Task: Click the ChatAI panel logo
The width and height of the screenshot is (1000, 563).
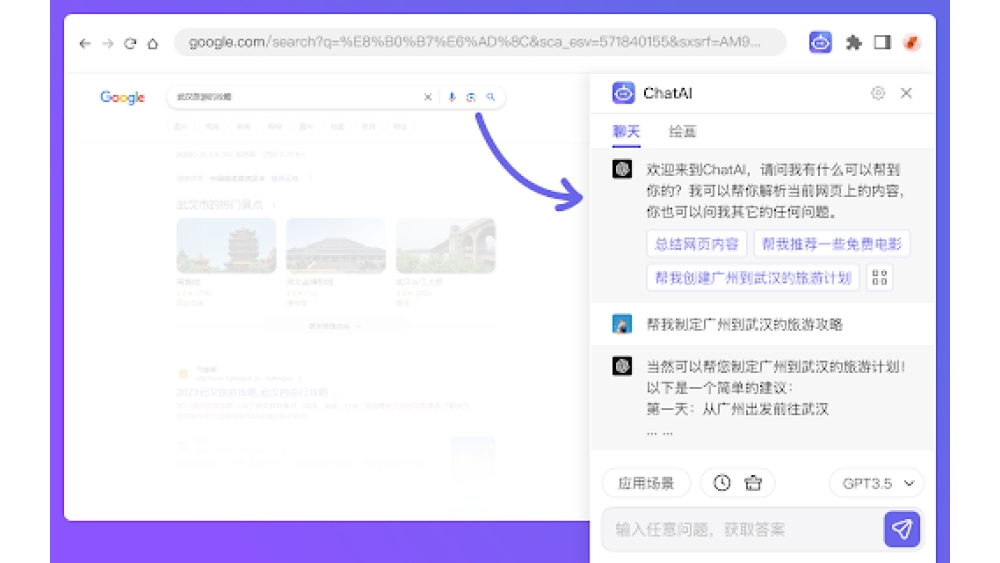Action: (623, 93)
